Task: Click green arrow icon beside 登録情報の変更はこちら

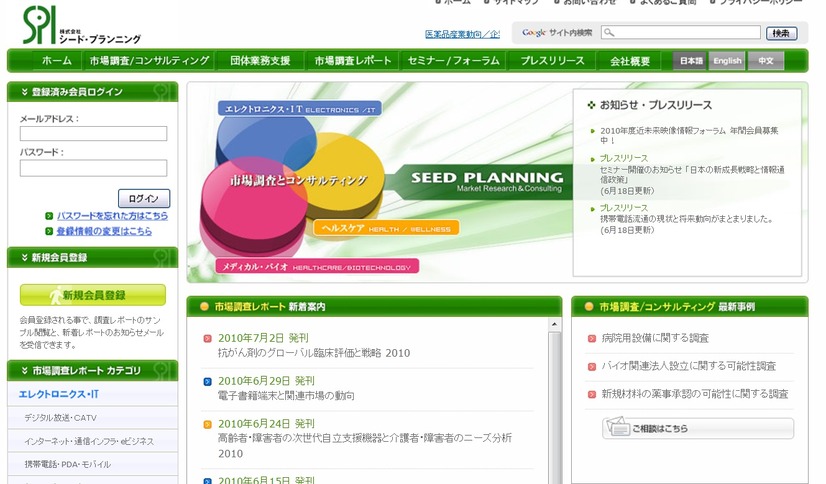Action: [x=49, y=231]
